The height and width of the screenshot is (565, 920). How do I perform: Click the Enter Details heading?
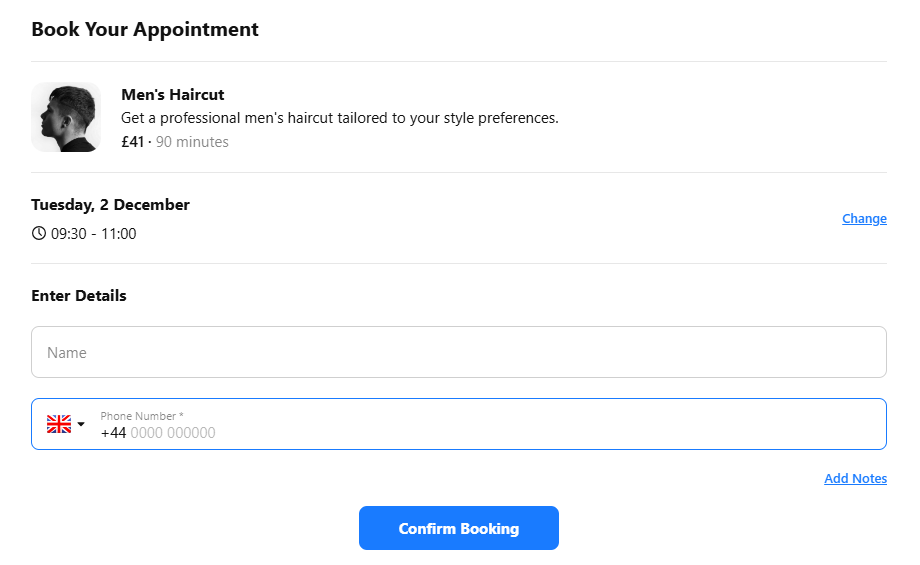click(x=79, y=296)
